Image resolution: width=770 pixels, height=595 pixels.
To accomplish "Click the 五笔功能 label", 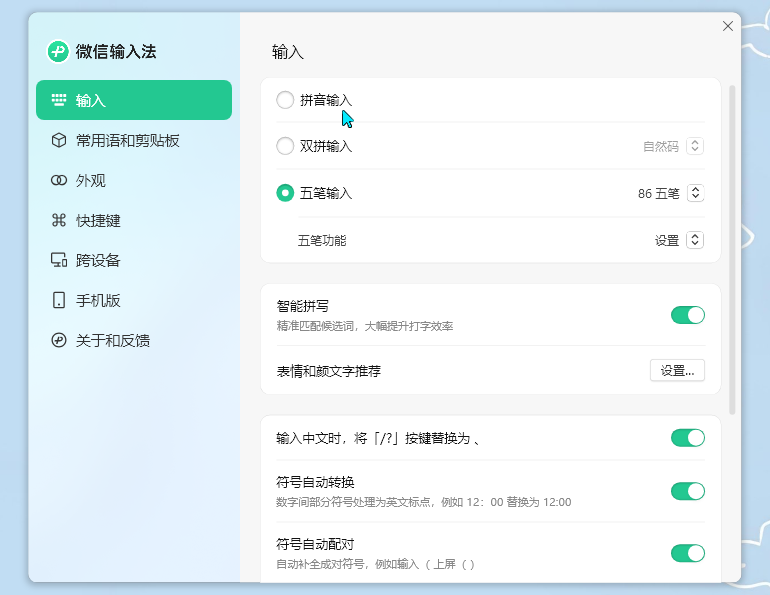I will point(322,241).
